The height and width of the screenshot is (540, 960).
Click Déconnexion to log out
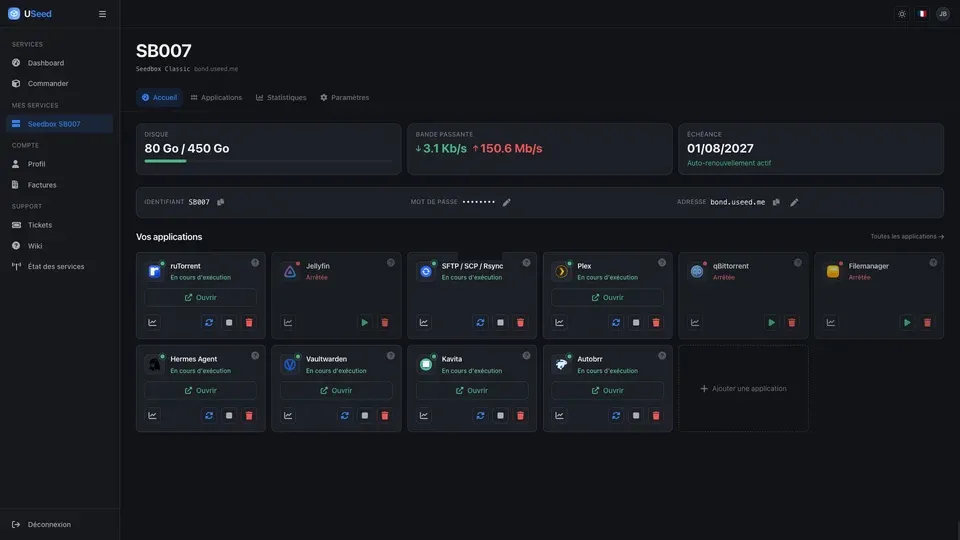click(x=59, y=524)
